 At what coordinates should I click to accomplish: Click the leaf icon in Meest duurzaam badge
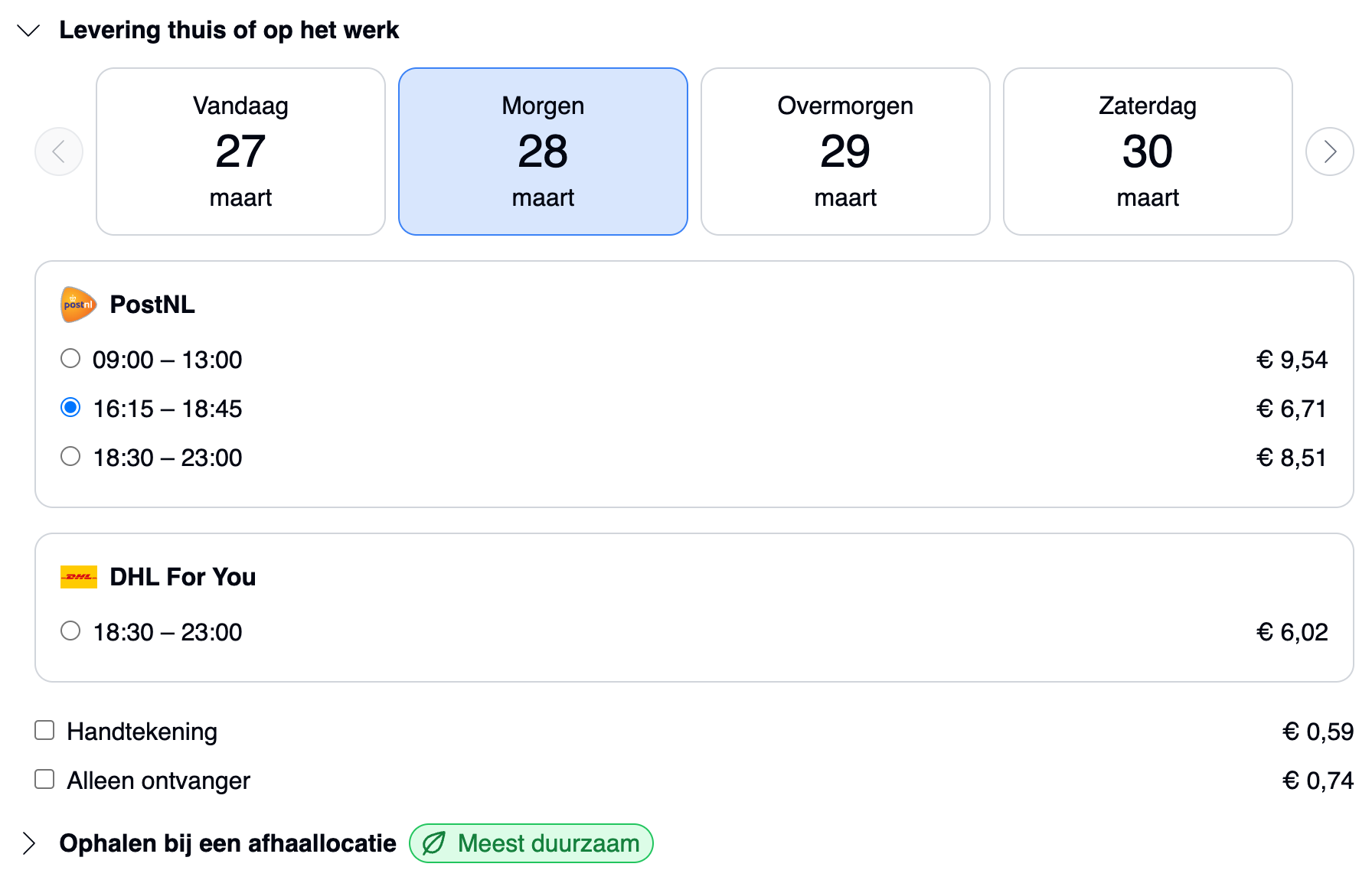coord(434,843)
